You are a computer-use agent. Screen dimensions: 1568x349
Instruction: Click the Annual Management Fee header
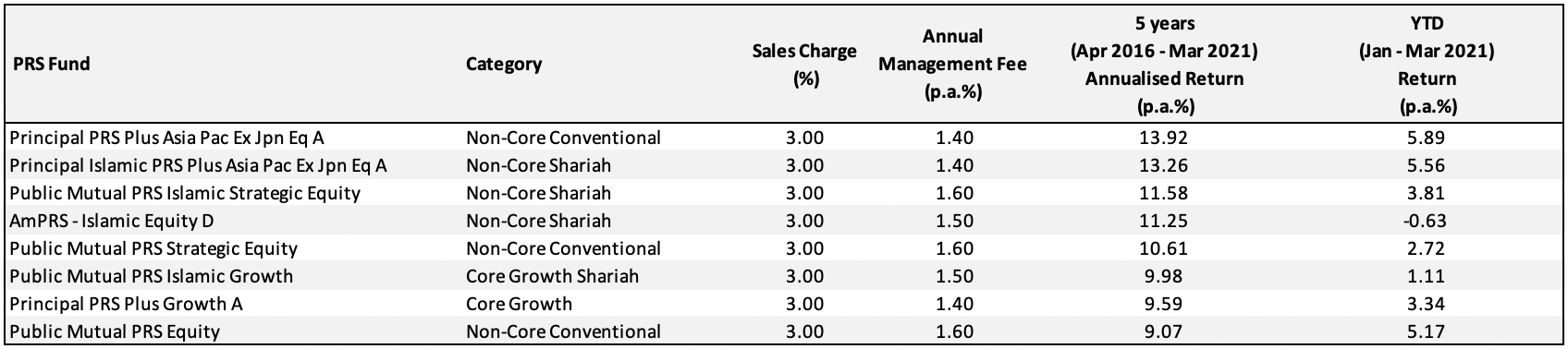(x=952, y=65)
